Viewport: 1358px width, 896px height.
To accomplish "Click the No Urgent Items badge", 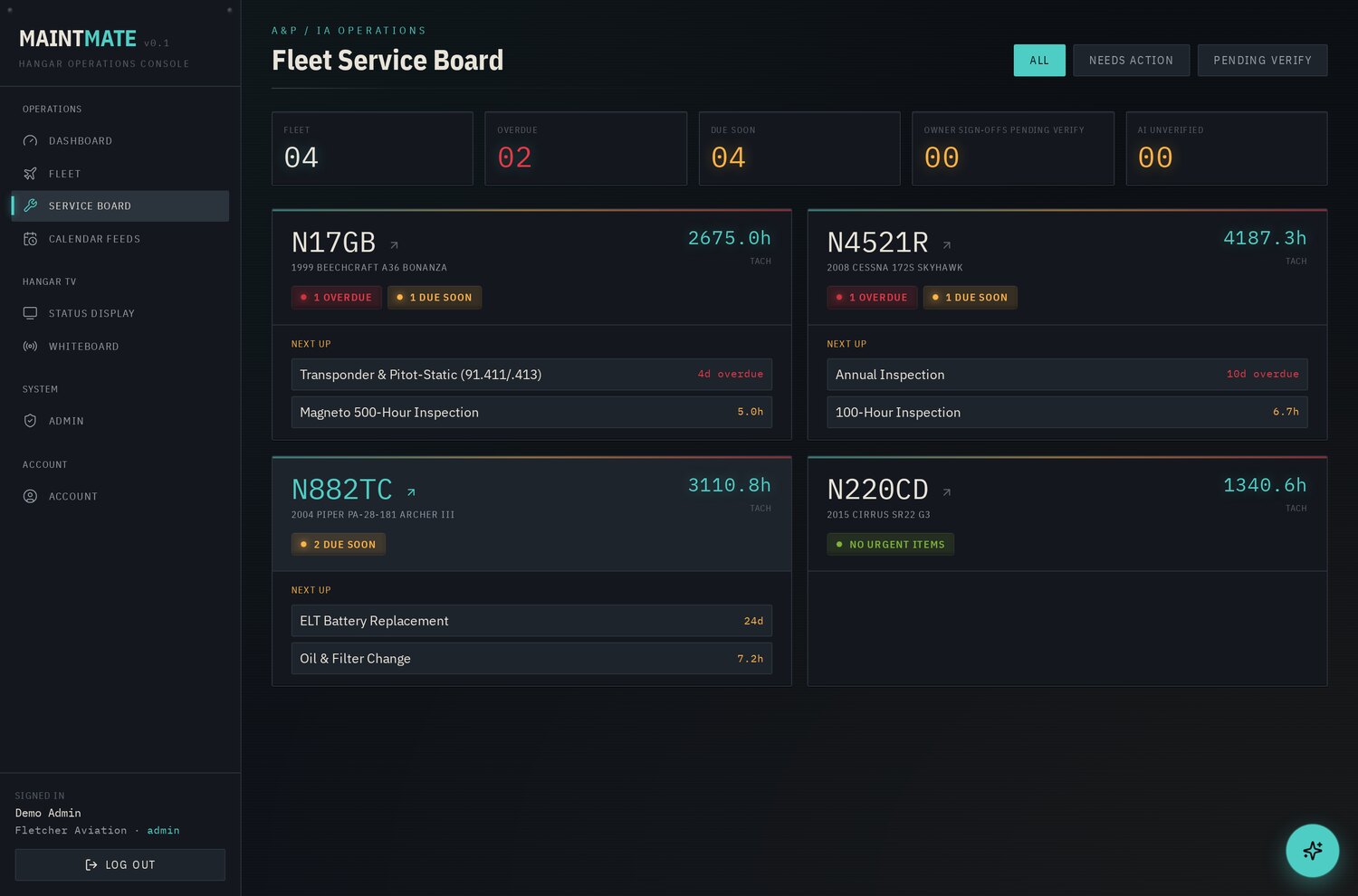I will click(x=890, y=544).
